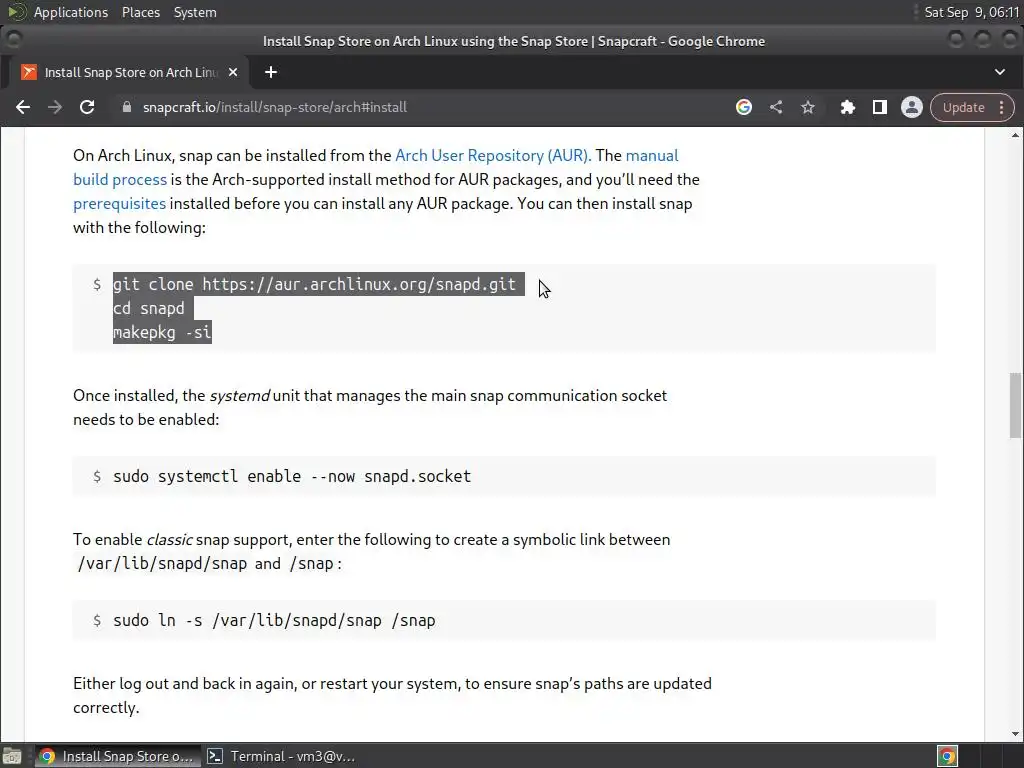This screenshot has width=1024, height=768.
Task: Click the scrollbar down arrow
Action: 1015,734
